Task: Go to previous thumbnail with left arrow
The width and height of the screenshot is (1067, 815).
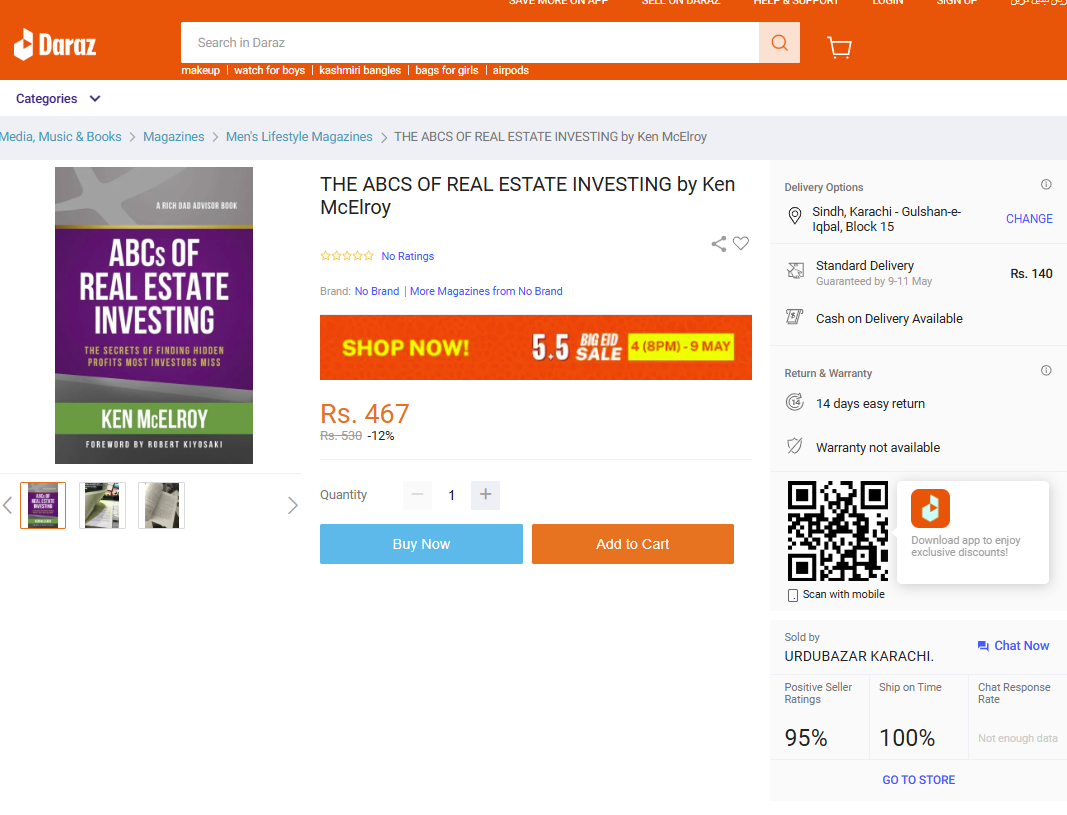Action: point(7,505)
